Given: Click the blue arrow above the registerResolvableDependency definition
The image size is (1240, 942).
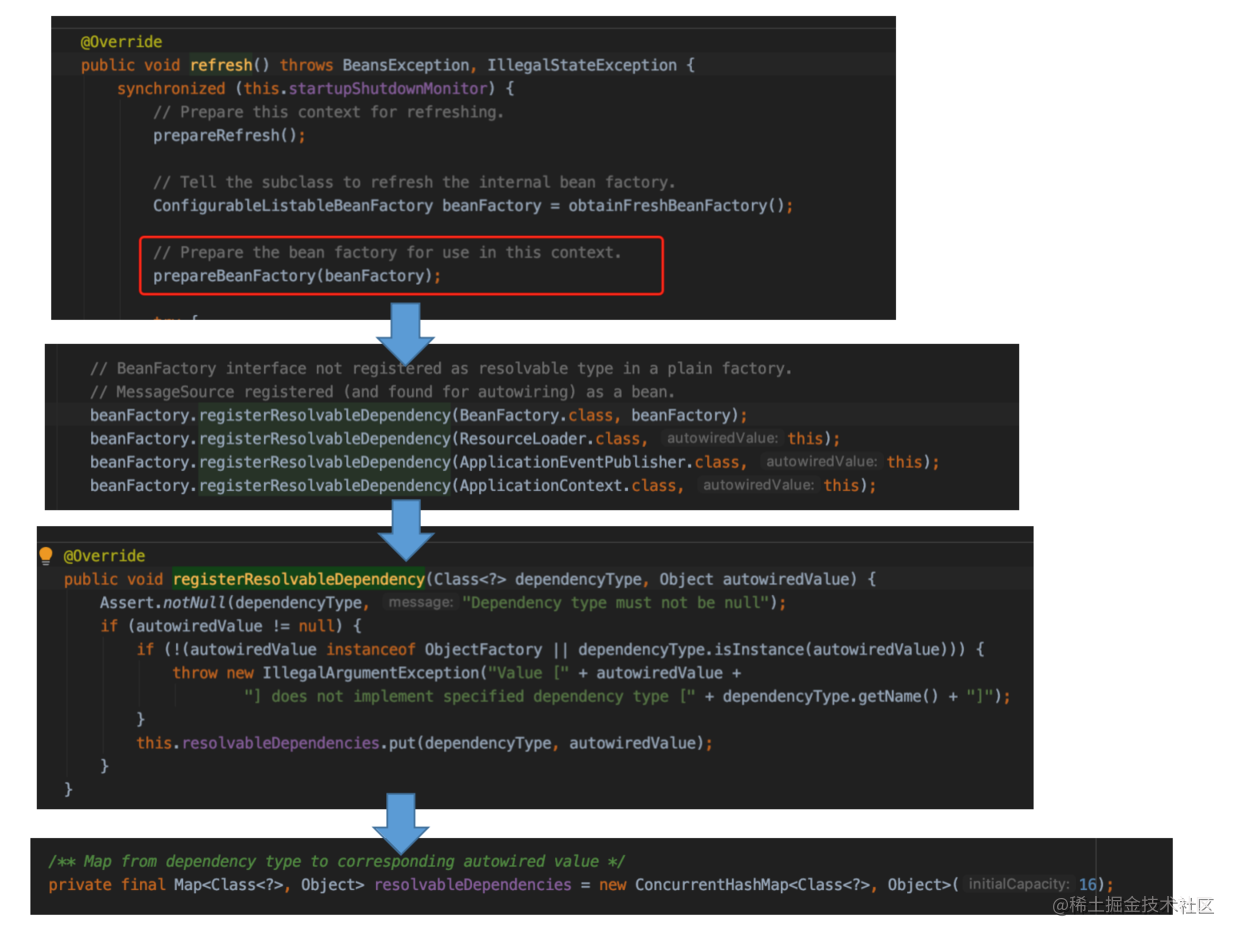Looking at the screenshot, I should [405, 530].
